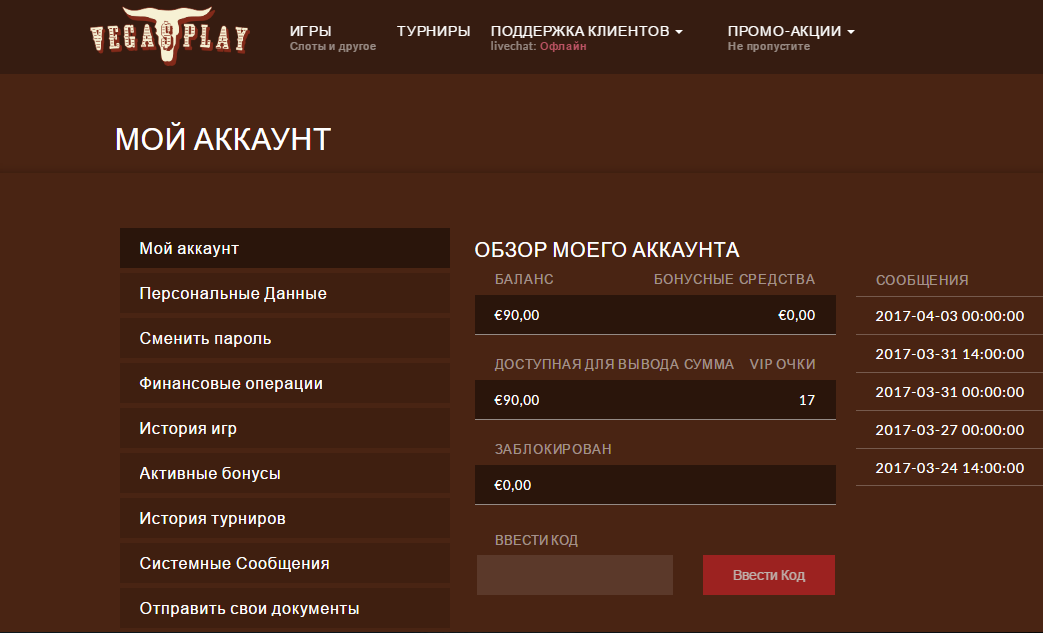The height and width of the screenshot is (633, 1043).
Task: Click the Слоты и другое subtitle
Action: [333, 47]
